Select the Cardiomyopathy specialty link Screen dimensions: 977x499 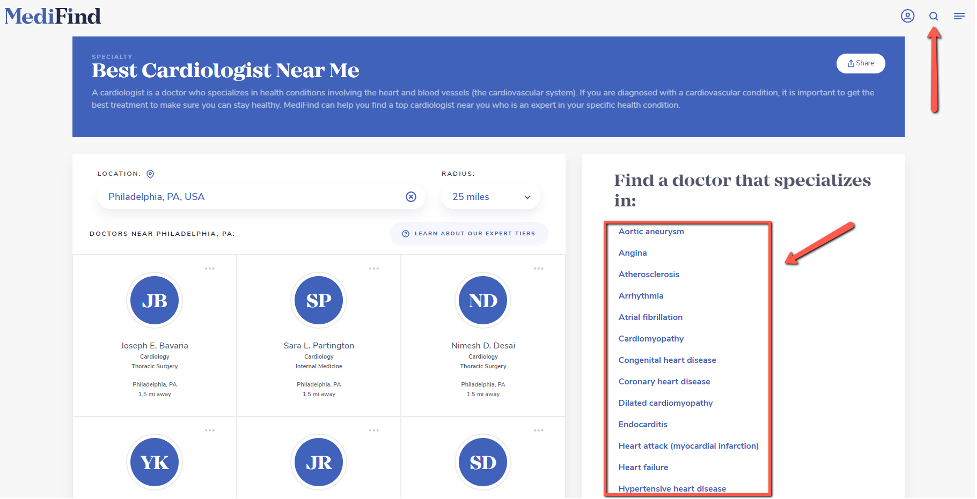coord(651,339)
